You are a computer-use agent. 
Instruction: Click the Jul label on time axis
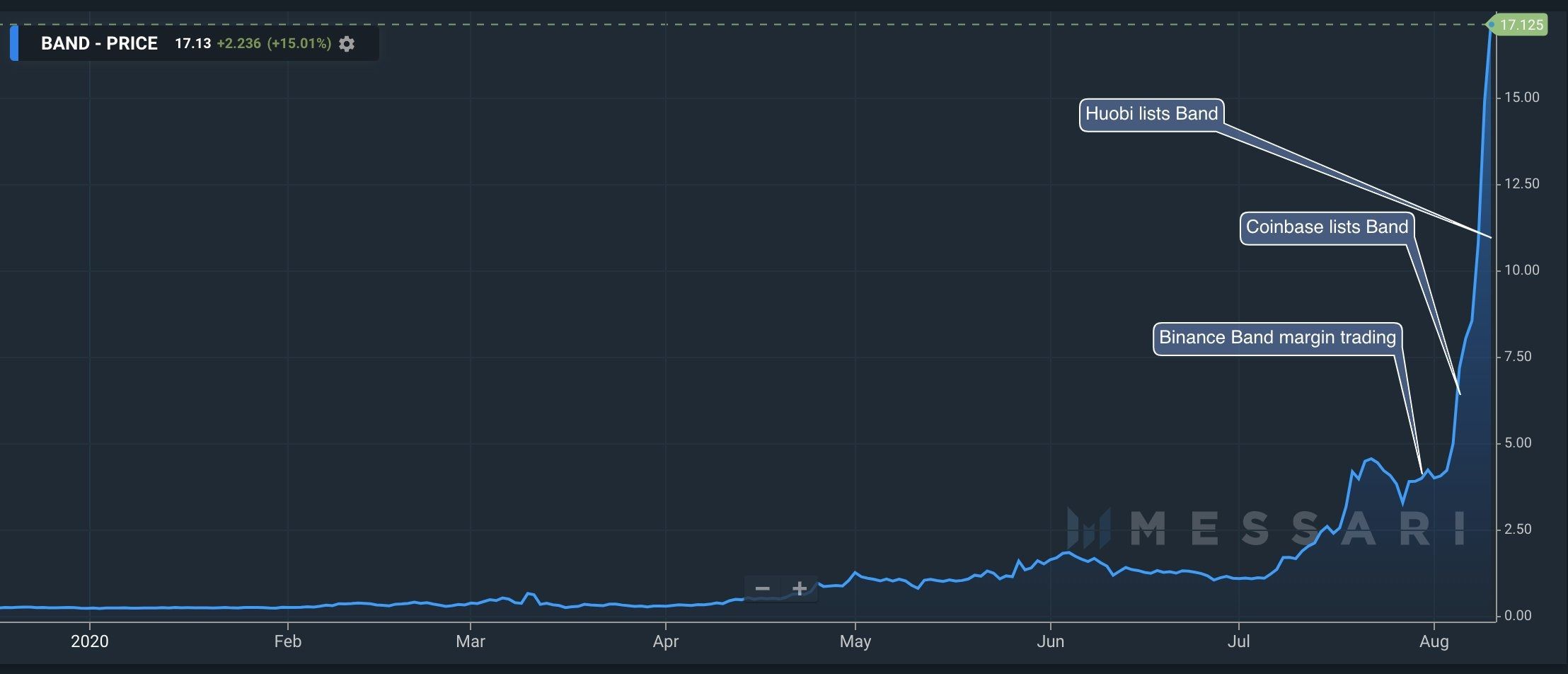coord(1238,641)
